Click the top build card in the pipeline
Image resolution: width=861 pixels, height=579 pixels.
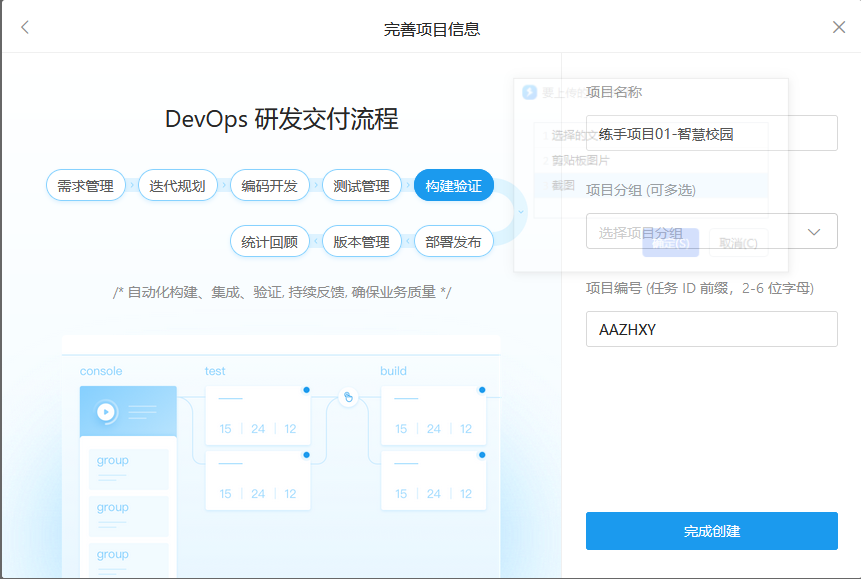tap(433, 416)
